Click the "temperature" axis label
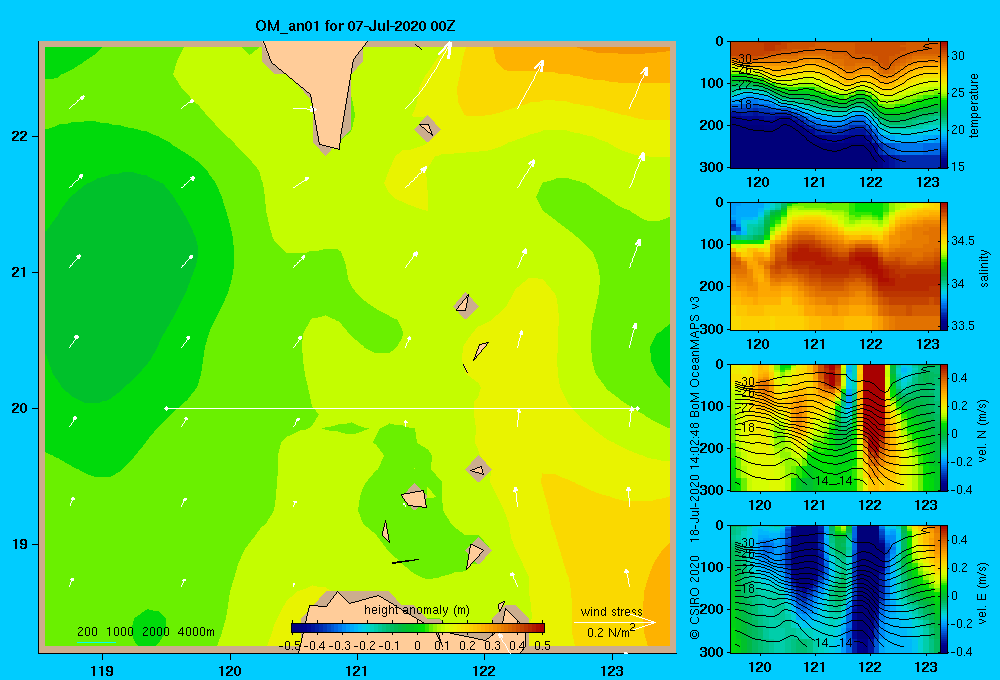Viewport: 1000px width, 680px height. pyautogui.click(x=974, y=105)
